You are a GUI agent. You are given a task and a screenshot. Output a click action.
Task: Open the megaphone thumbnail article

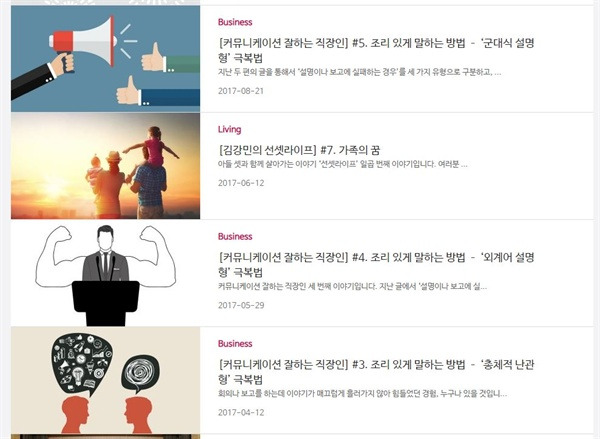click(x=105, y=59)
